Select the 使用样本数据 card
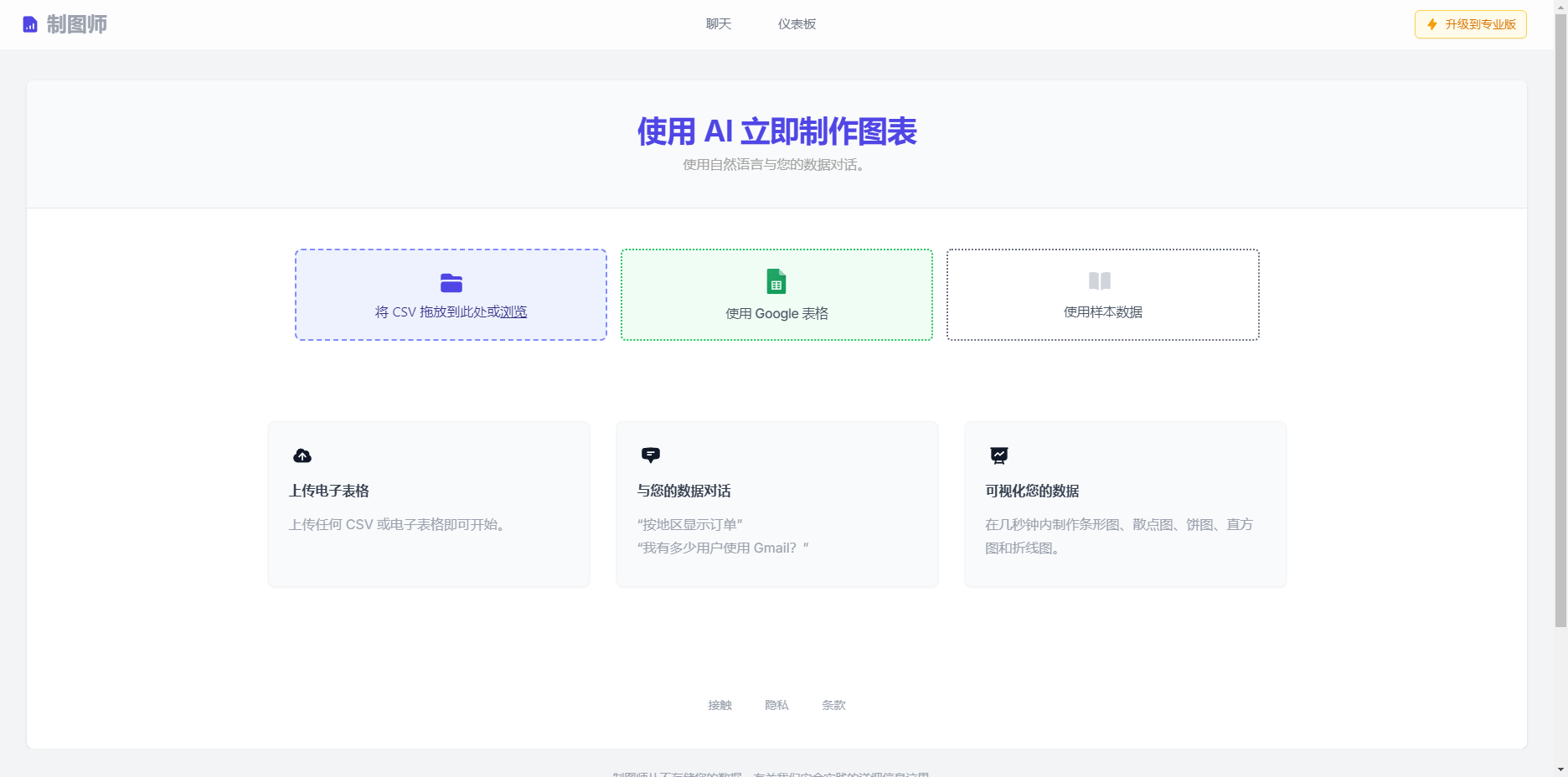Screen dimensions: 1568x777 [x=1102, y=295]
